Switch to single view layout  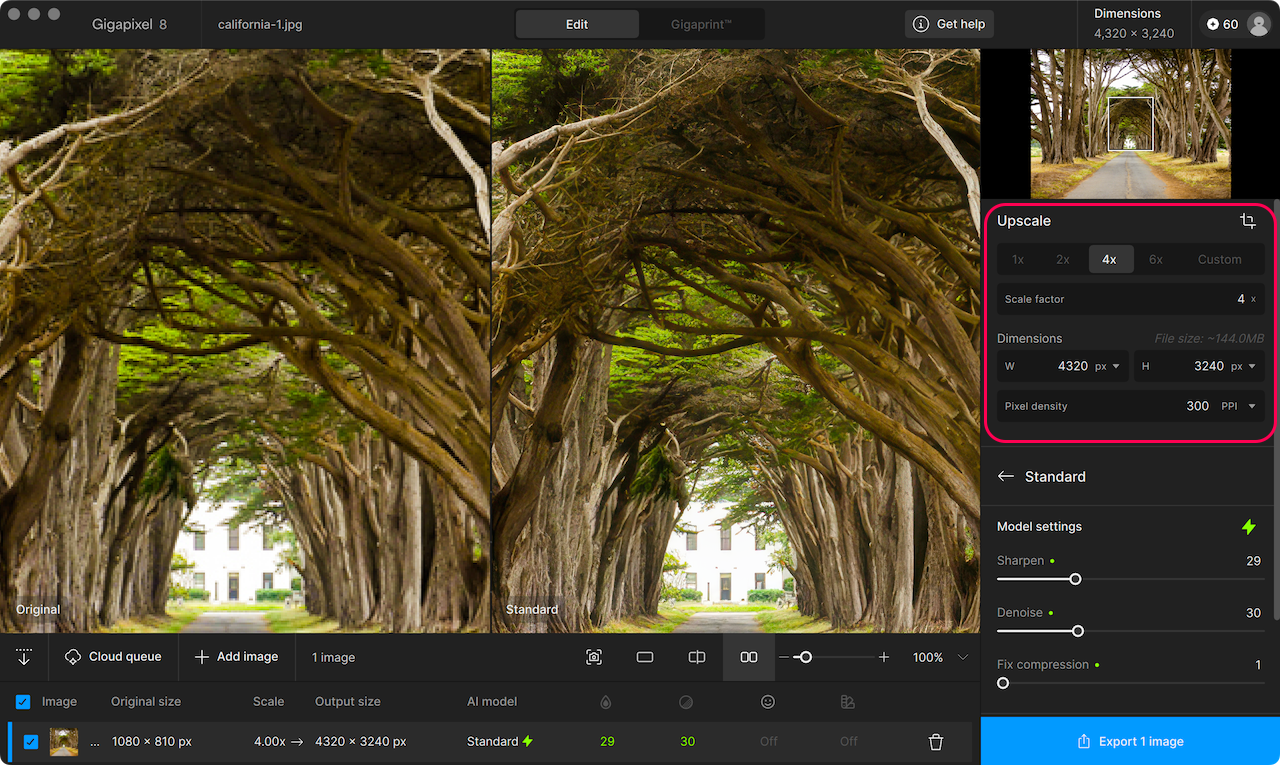(645, 657)
